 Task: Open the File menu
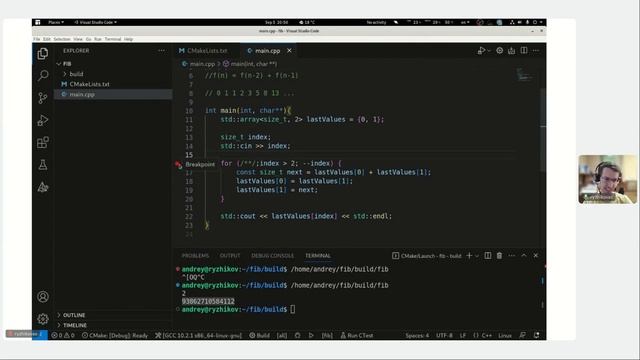(37, 39)
